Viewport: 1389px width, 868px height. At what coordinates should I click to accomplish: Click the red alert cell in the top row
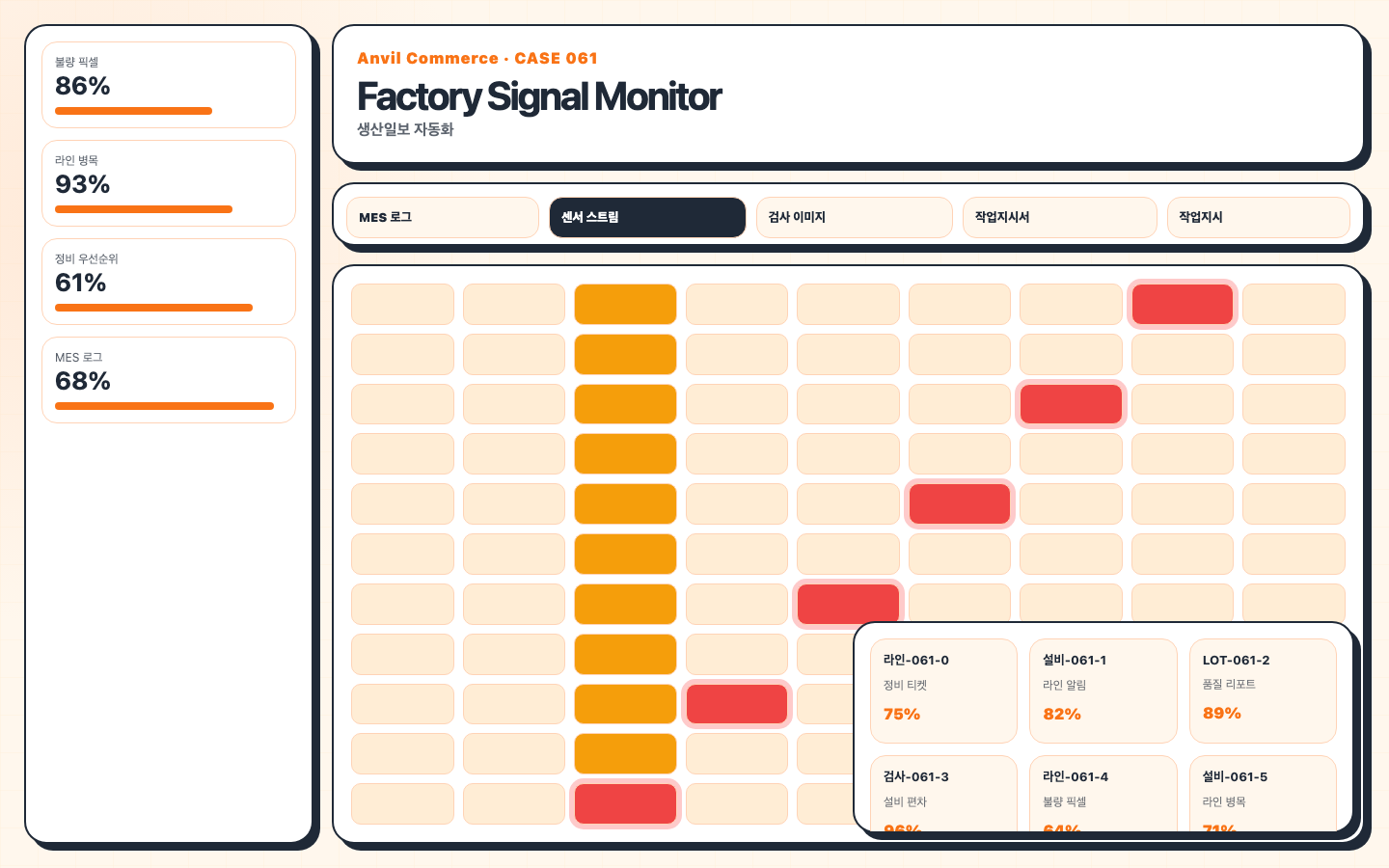tap(1183, 304)
